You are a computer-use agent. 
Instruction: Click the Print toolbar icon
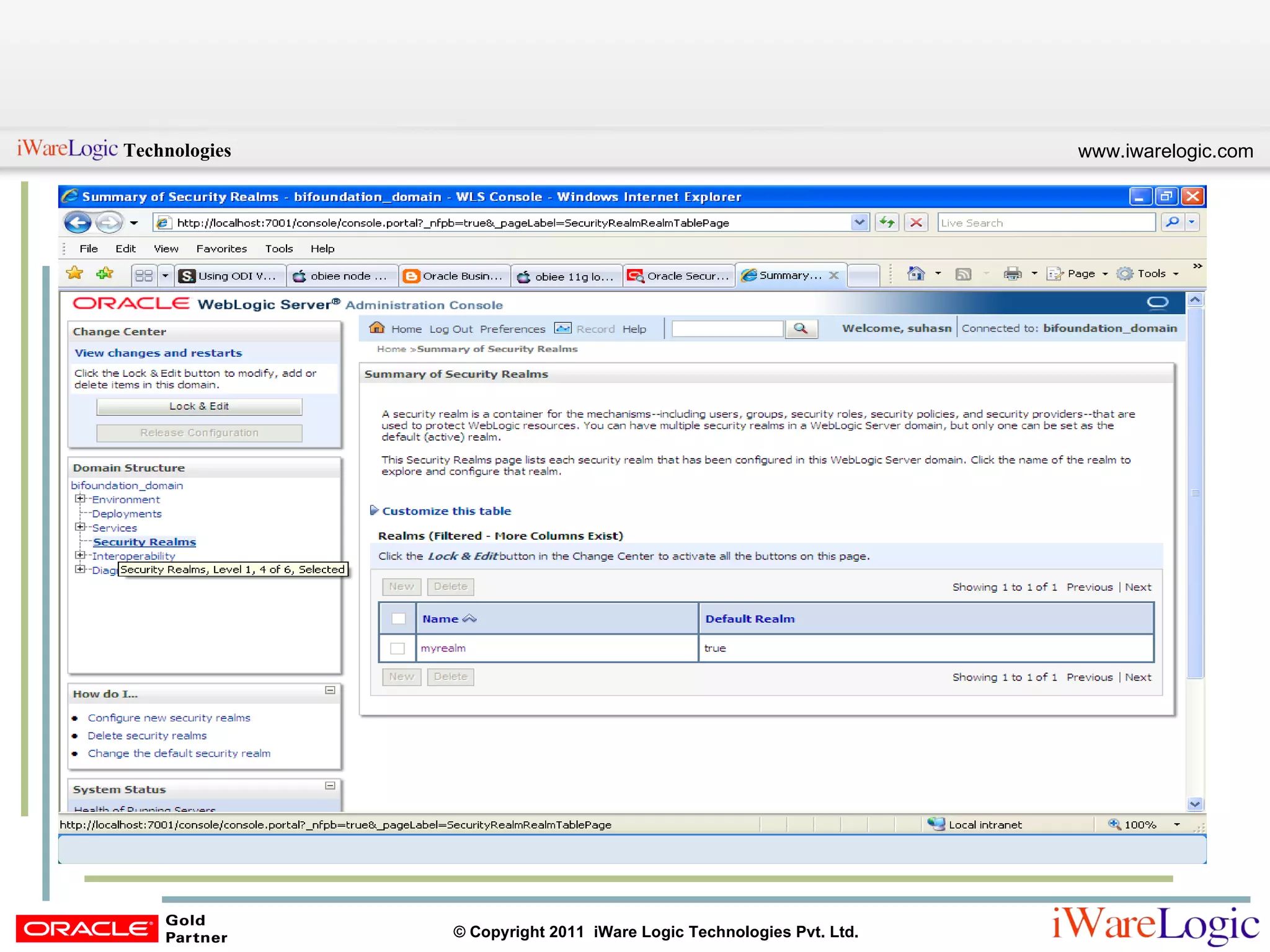pos(1013,273)
